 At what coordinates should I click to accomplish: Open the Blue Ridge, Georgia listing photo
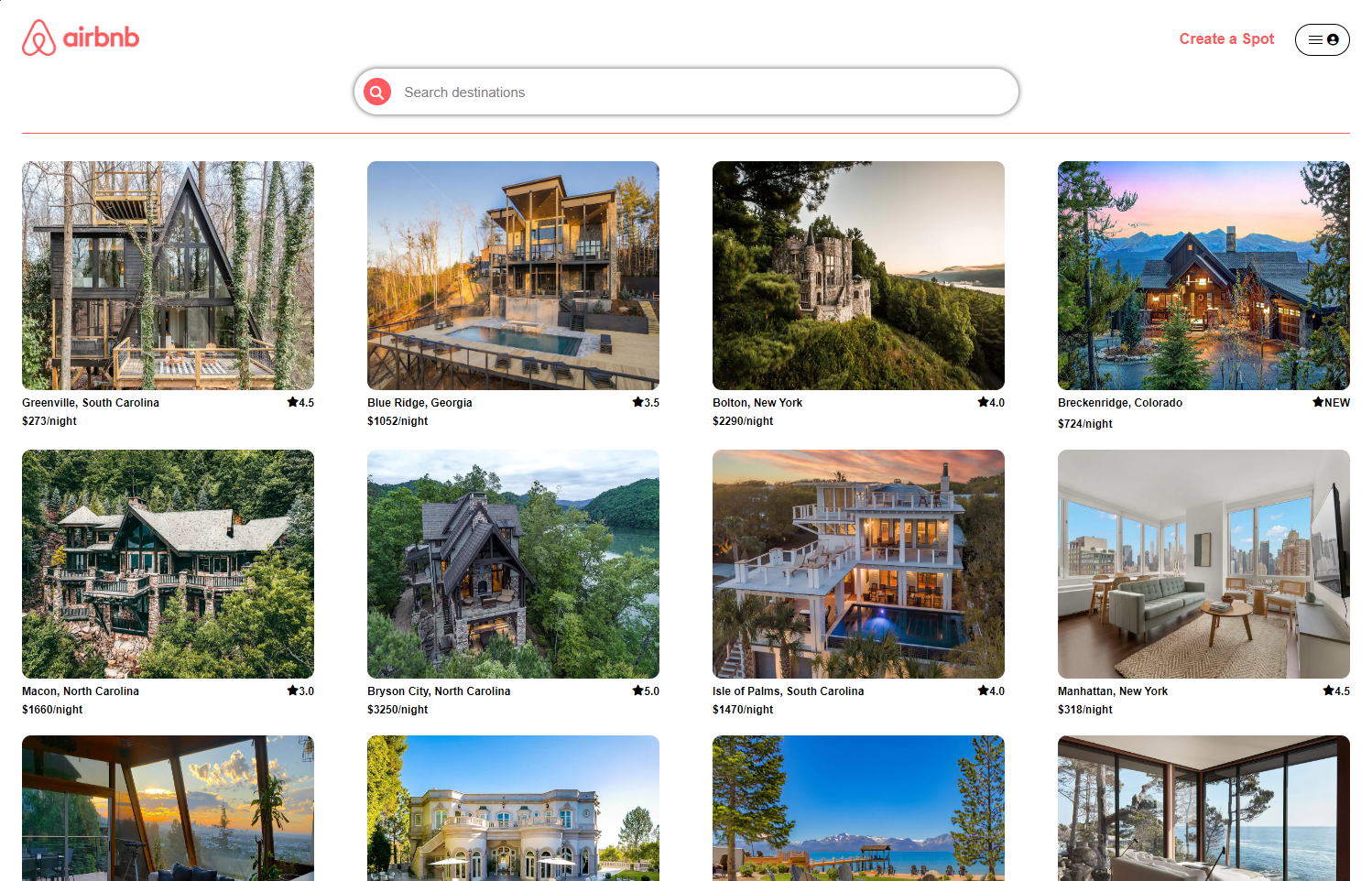click(x=513, y=275)
